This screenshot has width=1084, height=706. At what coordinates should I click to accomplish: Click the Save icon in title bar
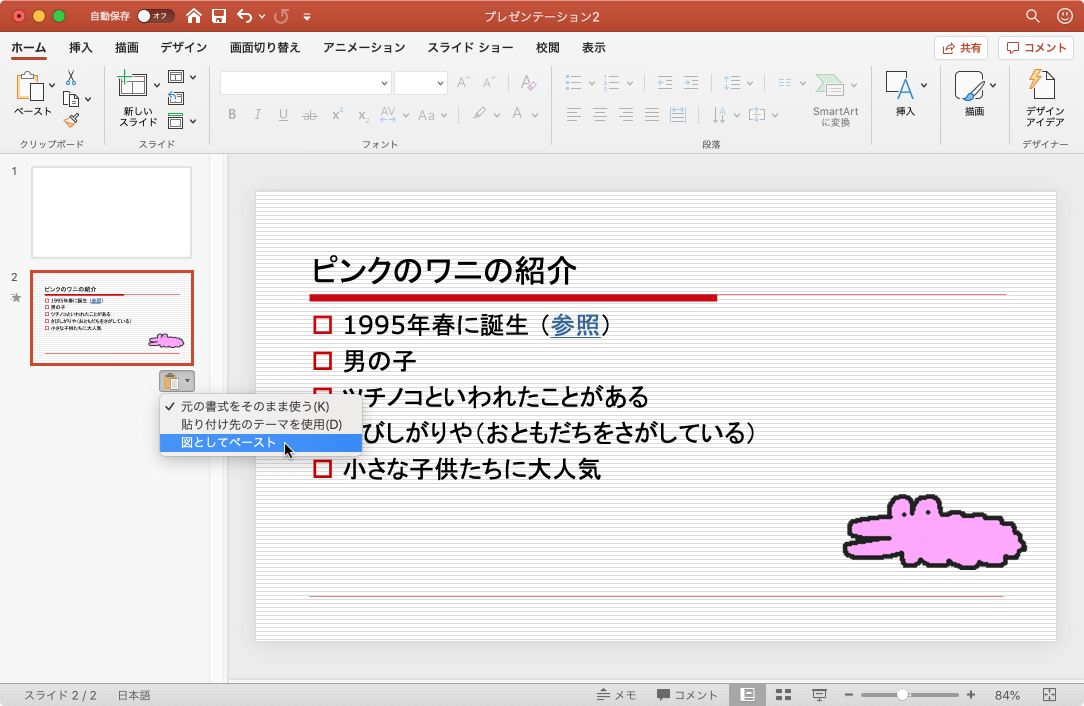click(x=219, y=16)
